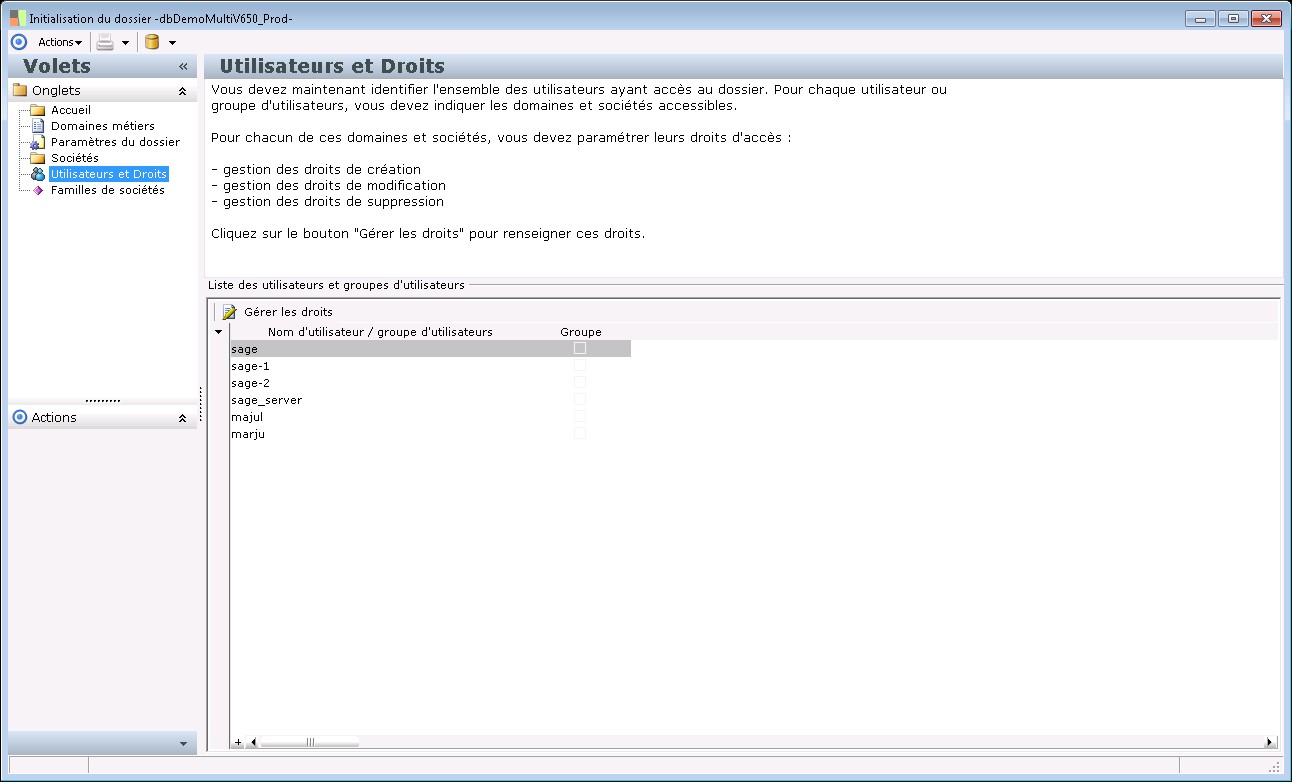Image resolution: width=1292 pixels, height=782 pixels.
Task: Open the printer dropdown arrow
Action: tap(125, 43)
